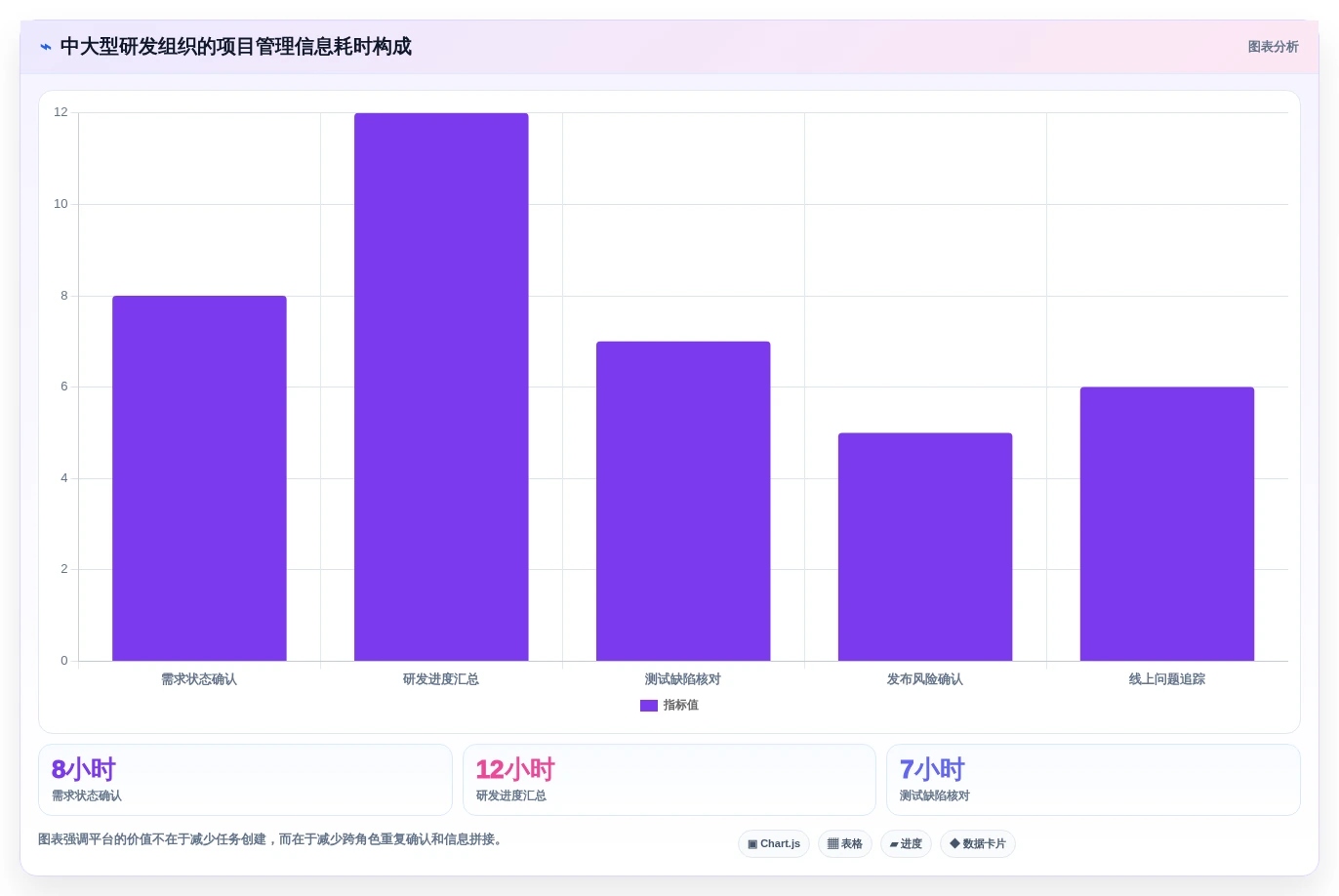Click the y-axis value 0
The height and width of the screenshot is (896, 1339).
pos(64,661)
